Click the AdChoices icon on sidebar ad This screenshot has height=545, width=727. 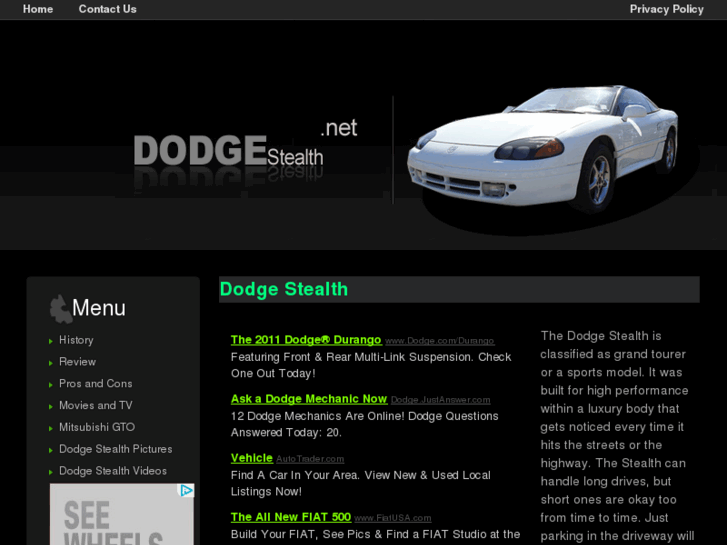pos(186,490)
